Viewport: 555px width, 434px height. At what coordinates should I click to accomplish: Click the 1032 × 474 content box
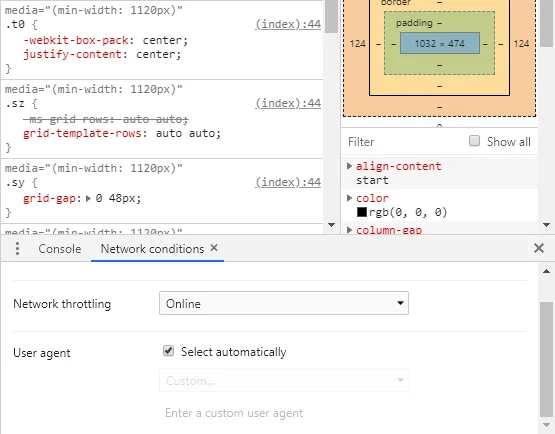[x=440, y=44]
